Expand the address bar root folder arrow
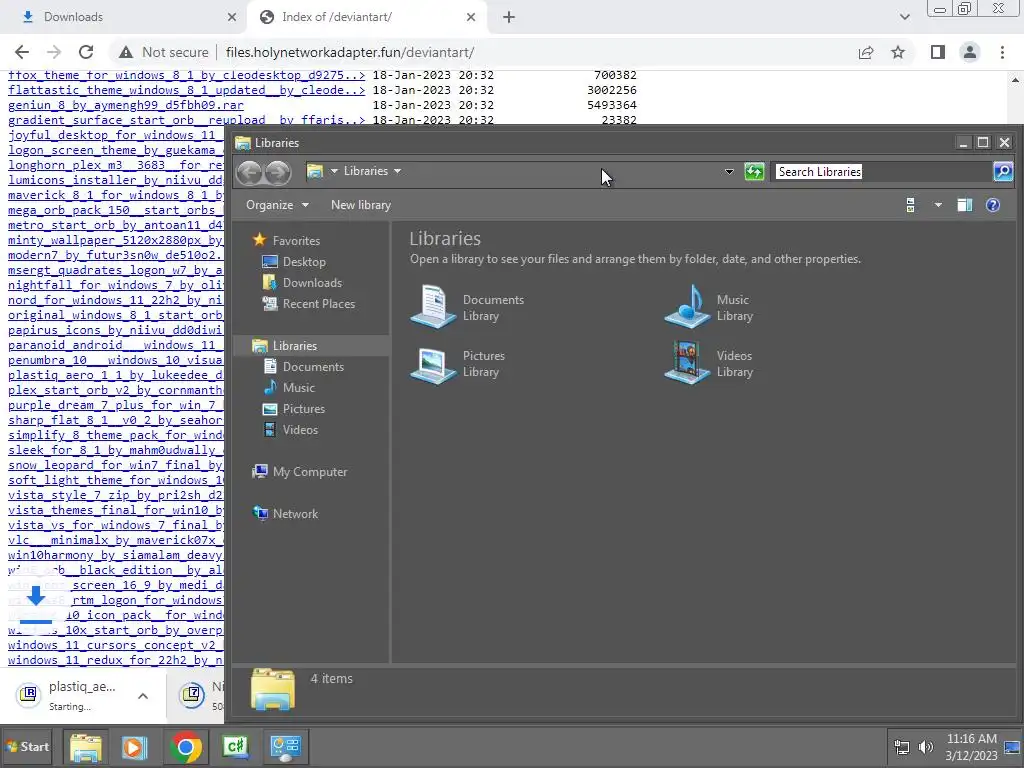Viewport: 1024px width, 768px height. pyautogui.click(x=334, y=171)
